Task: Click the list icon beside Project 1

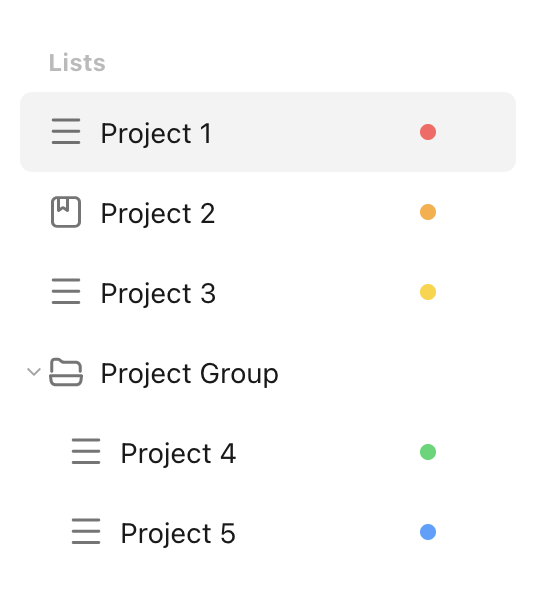Action: [x=66, y=132]
